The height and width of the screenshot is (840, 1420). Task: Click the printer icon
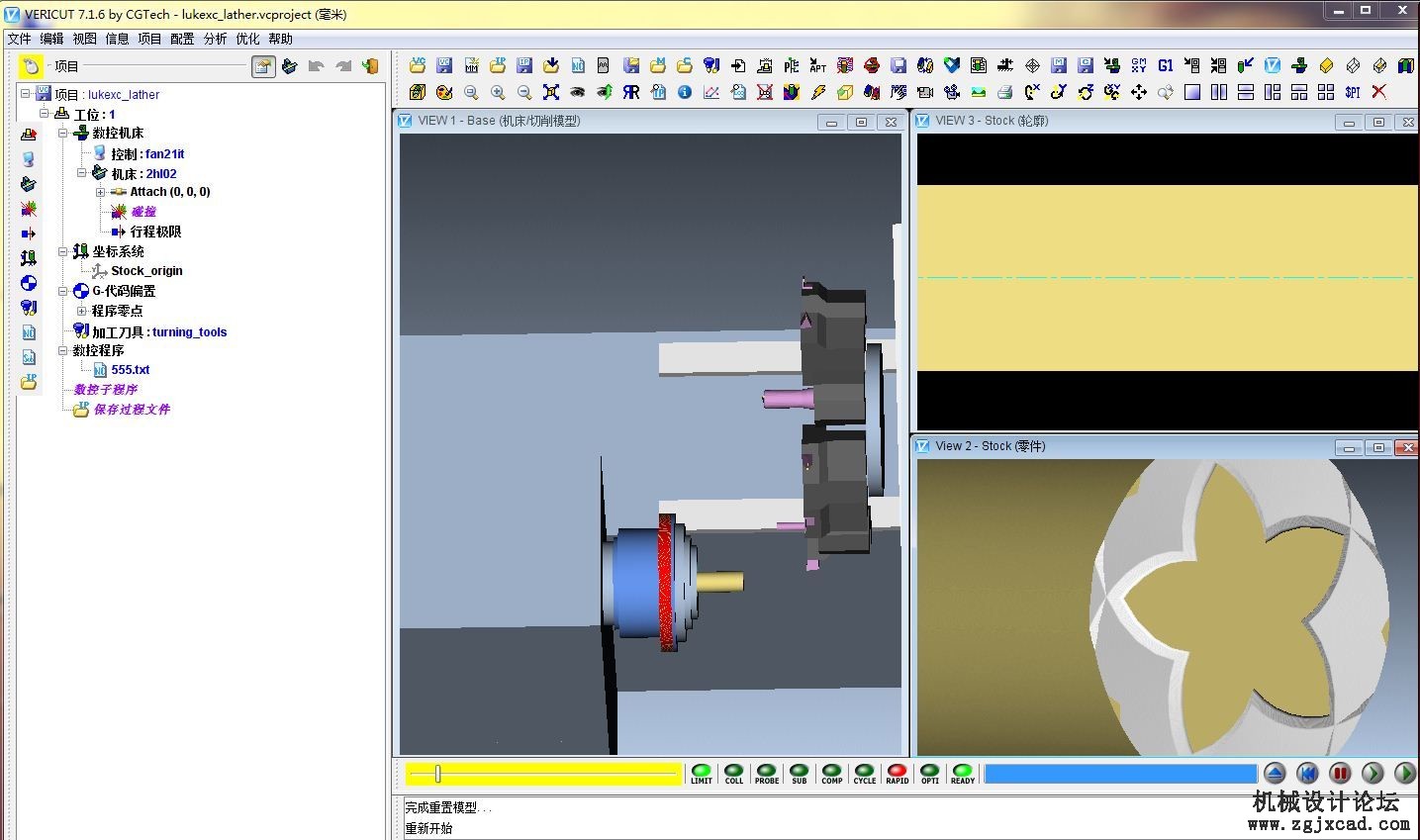(x=1004, y=92)
